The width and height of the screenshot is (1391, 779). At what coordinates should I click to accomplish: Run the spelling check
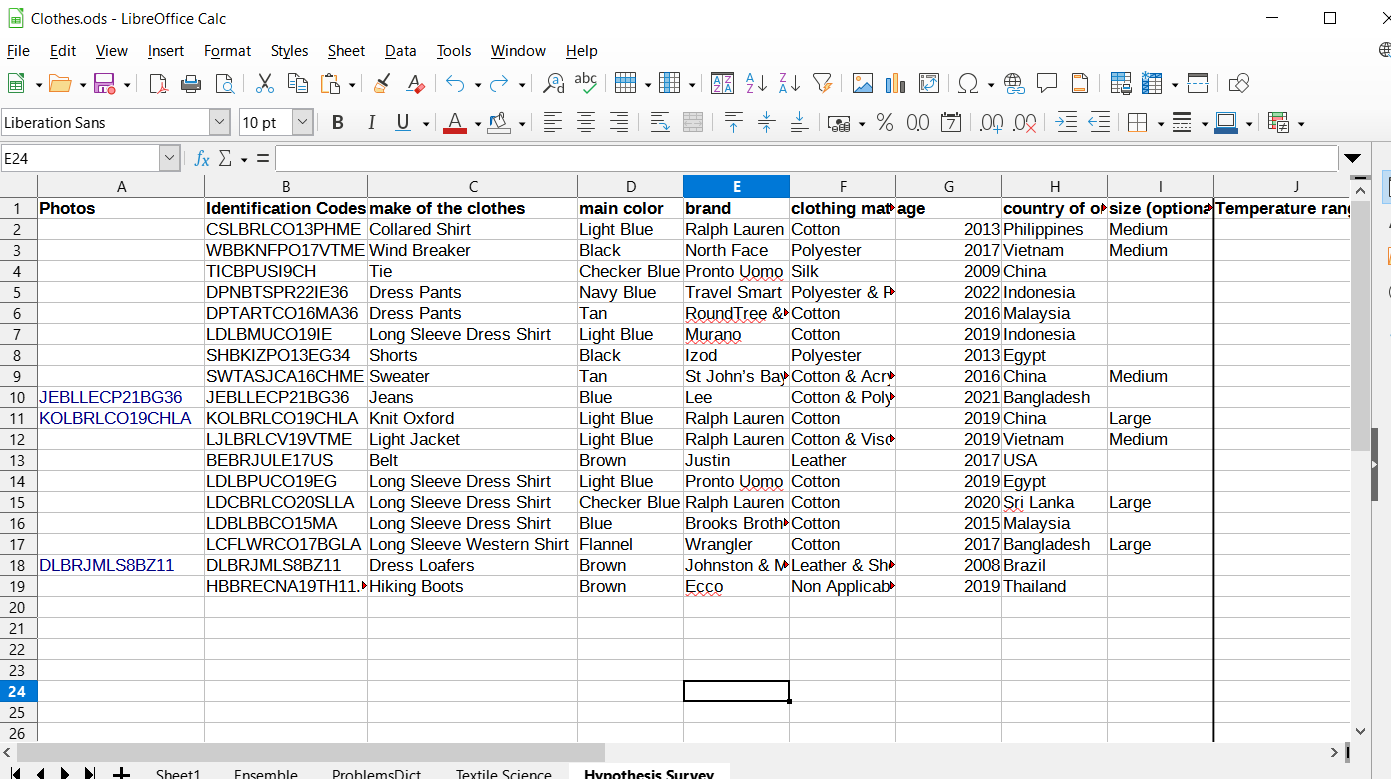click(586, 83)
